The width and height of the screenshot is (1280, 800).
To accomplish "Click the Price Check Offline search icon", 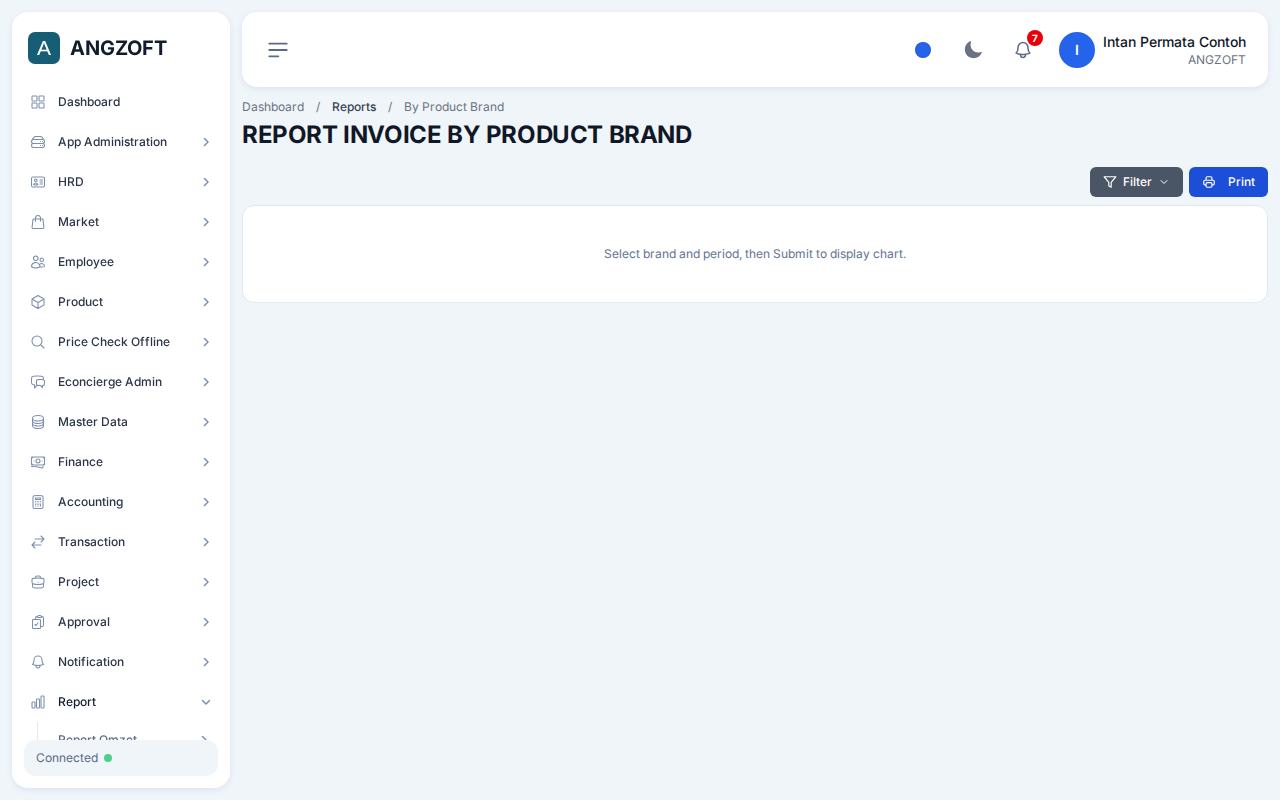I will 38,342.
